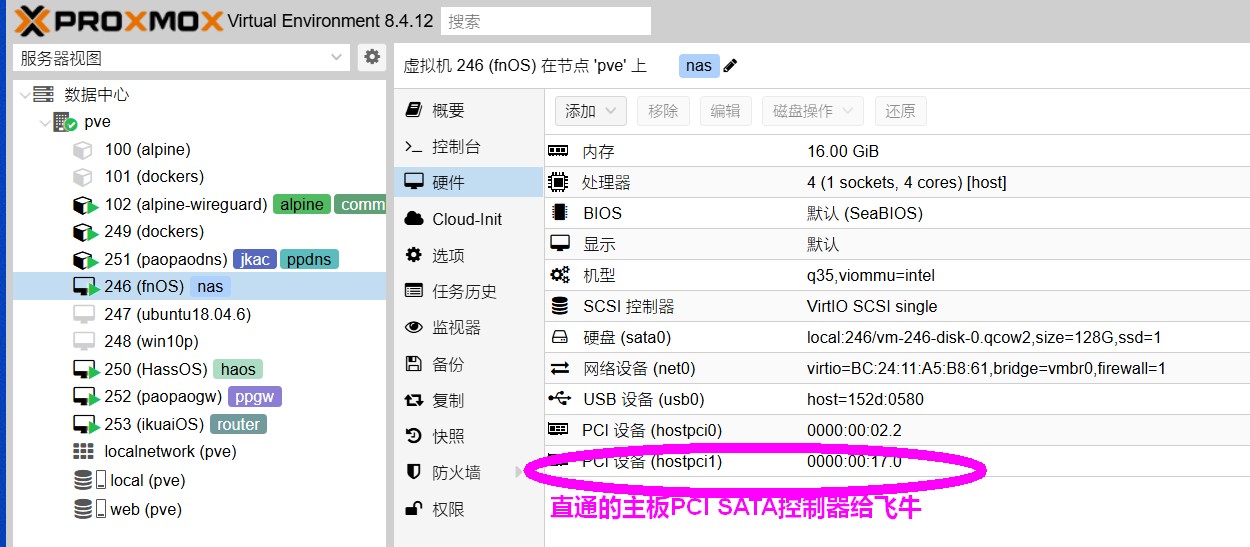Select container 102 (alpine-wireguard)
The image size is (1250, 547).
point(185,204)
